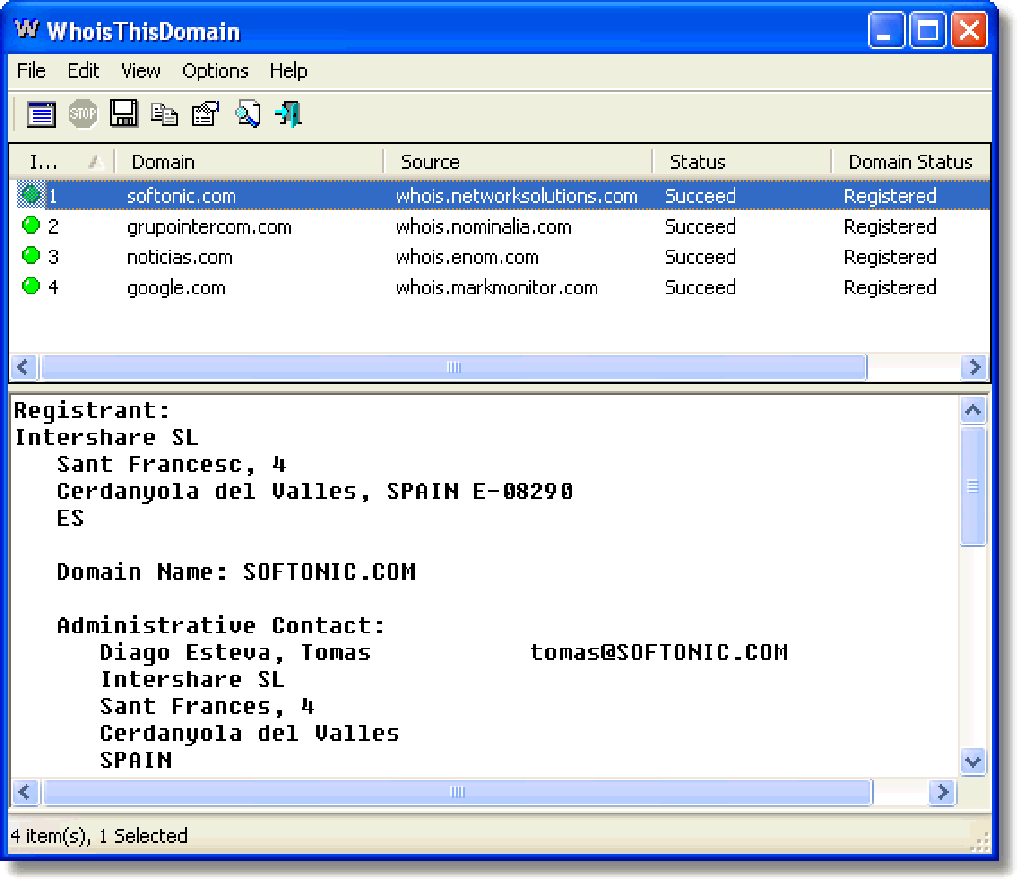Viewport: 1020px width, 882px height.
Task: Click left arrow of whois text horizontal scrollbar
Action: pos(25,792)
